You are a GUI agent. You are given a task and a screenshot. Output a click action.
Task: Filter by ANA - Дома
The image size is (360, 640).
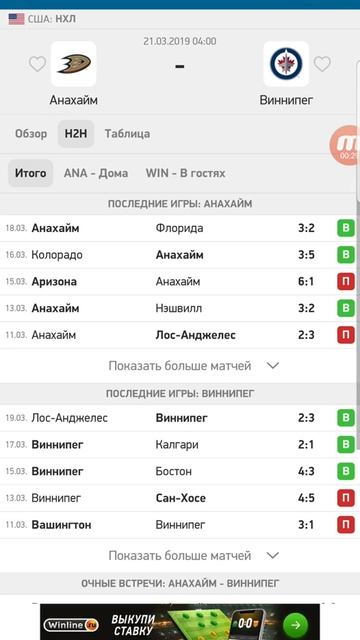pos(96,173)
